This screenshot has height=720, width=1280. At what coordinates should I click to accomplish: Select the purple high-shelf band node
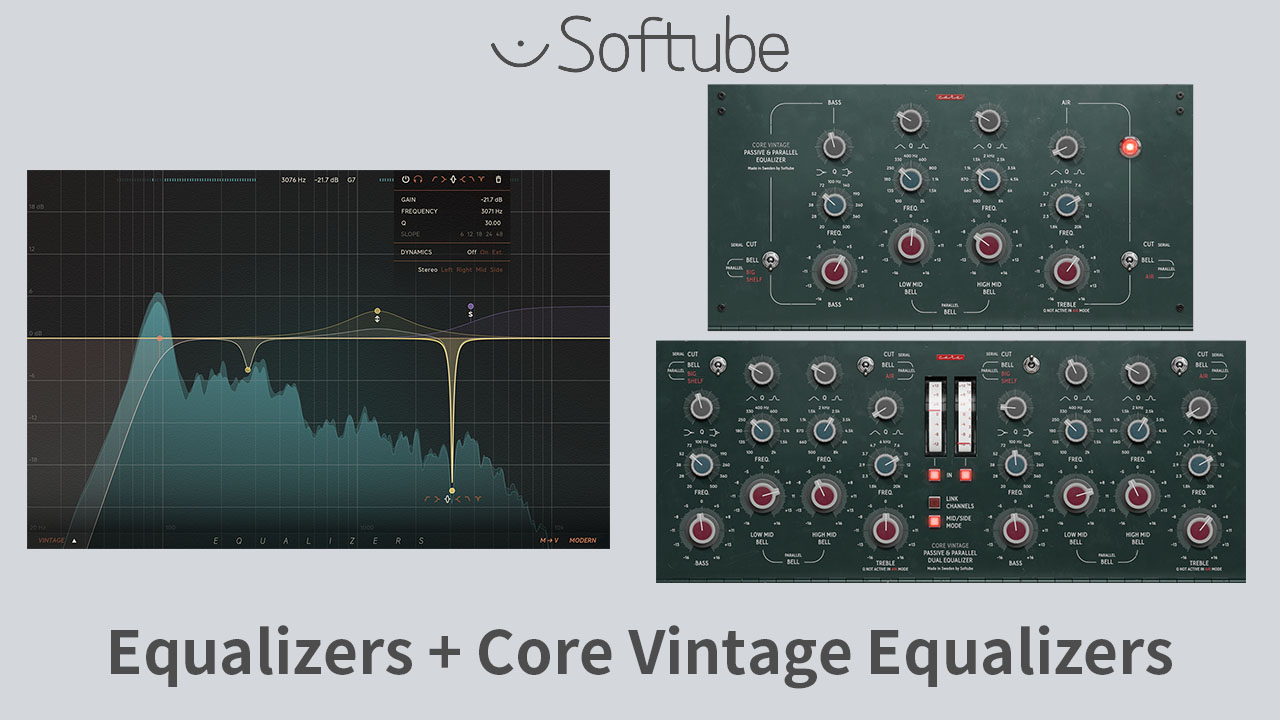tap(470, 306)
